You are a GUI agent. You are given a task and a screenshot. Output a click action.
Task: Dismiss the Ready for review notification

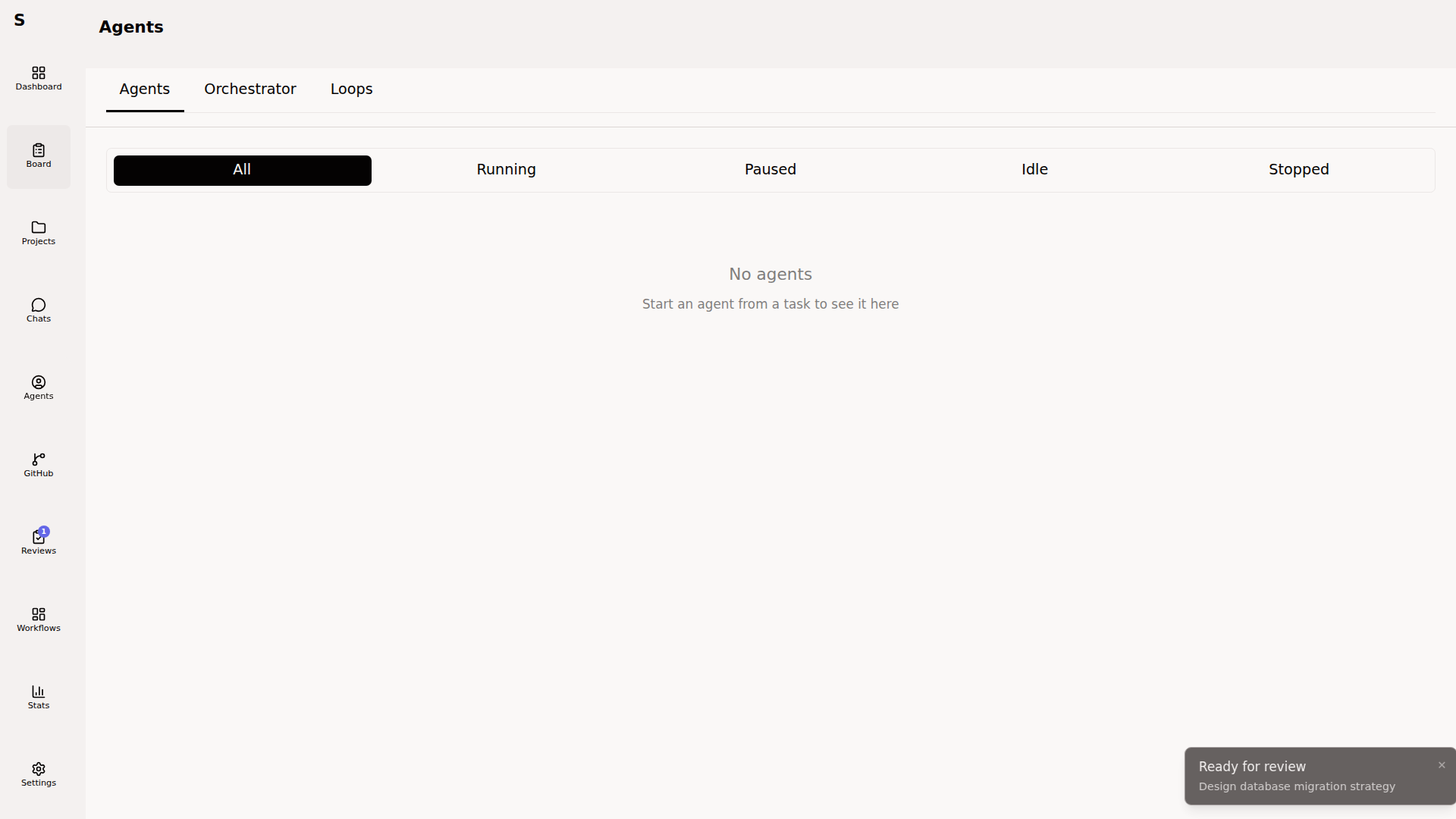point(1441,765)
